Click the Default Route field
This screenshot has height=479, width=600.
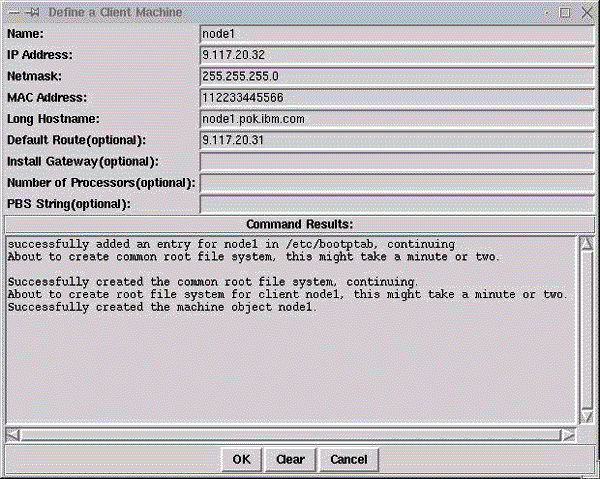coord(397,140)
